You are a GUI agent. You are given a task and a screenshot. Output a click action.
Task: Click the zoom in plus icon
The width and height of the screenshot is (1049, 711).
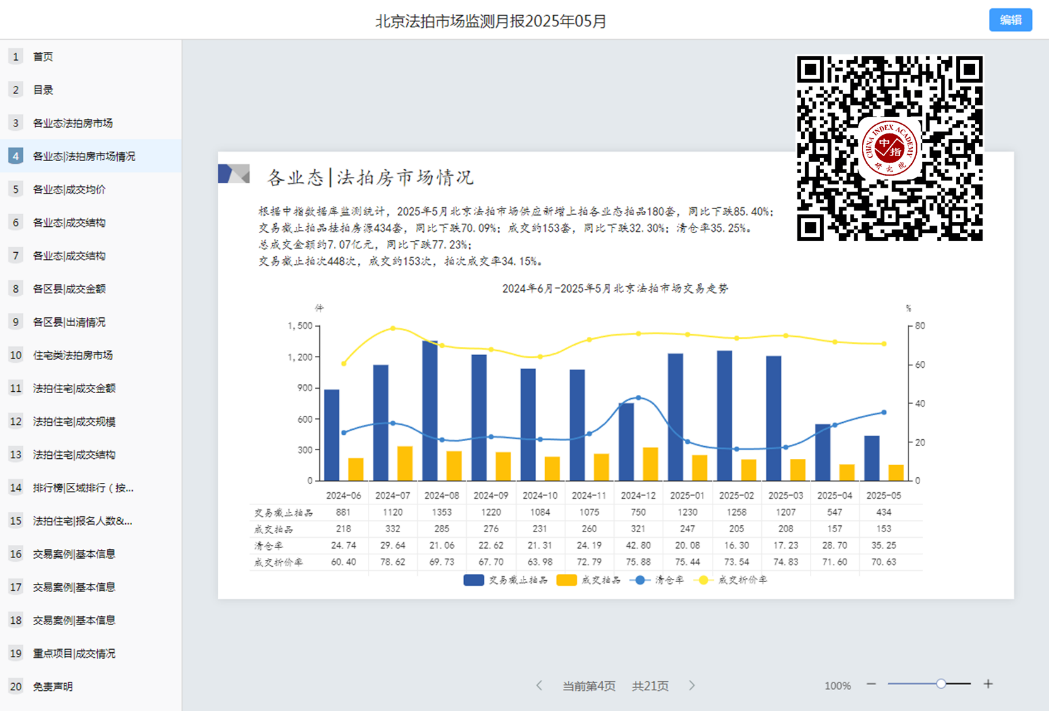coord(988,684)
